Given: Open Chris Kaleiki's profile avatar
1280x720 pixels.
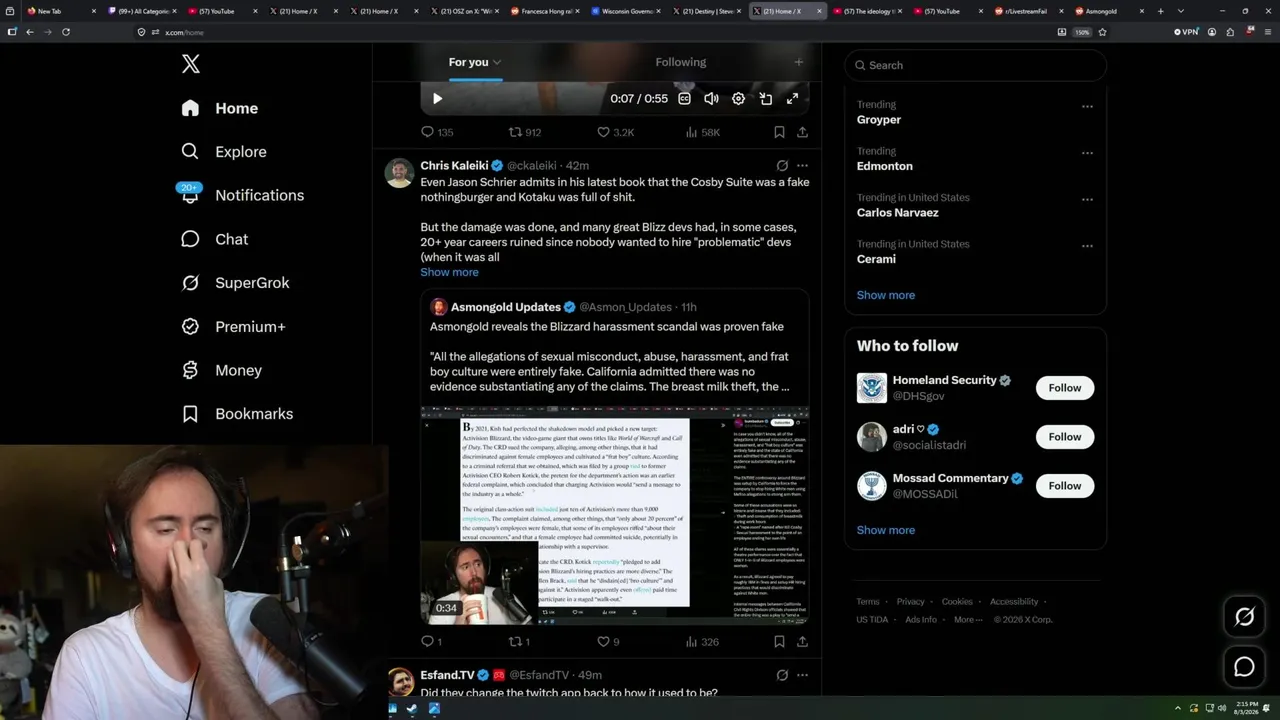Looking at the screenshot, I should pyautogui.click(x=400, y=173).
